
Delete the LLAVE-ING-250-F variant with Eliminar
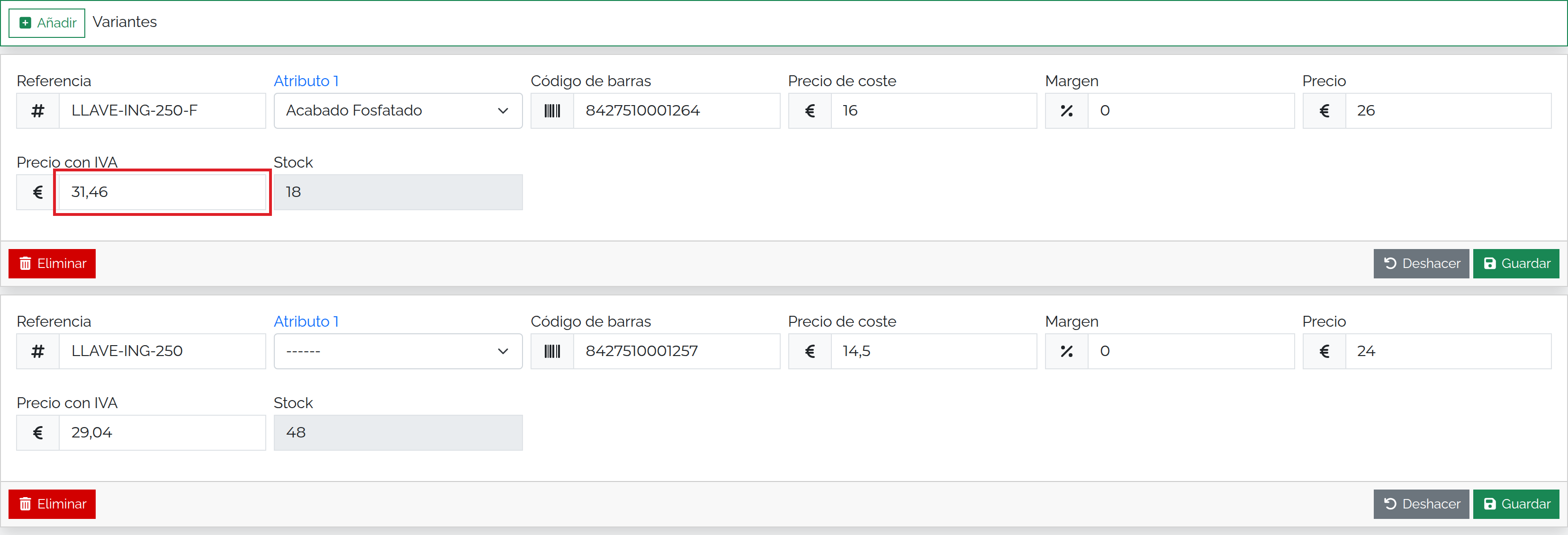[x=53, y=264]
